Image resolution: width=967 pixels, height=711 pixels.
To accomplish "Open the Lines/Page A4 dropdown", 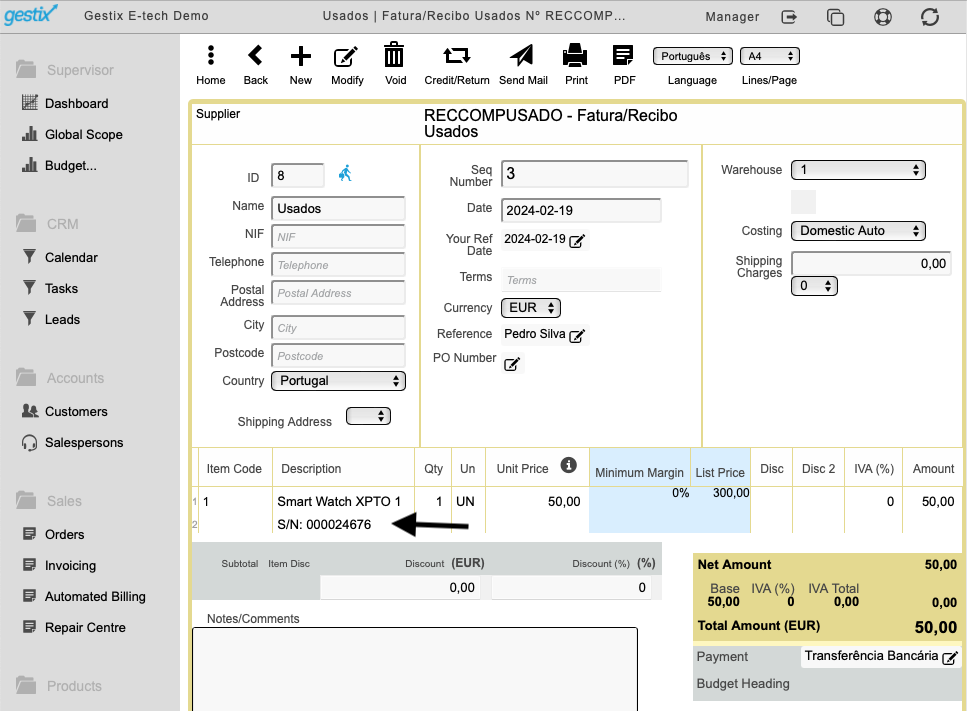I will (x=770, y=56).
